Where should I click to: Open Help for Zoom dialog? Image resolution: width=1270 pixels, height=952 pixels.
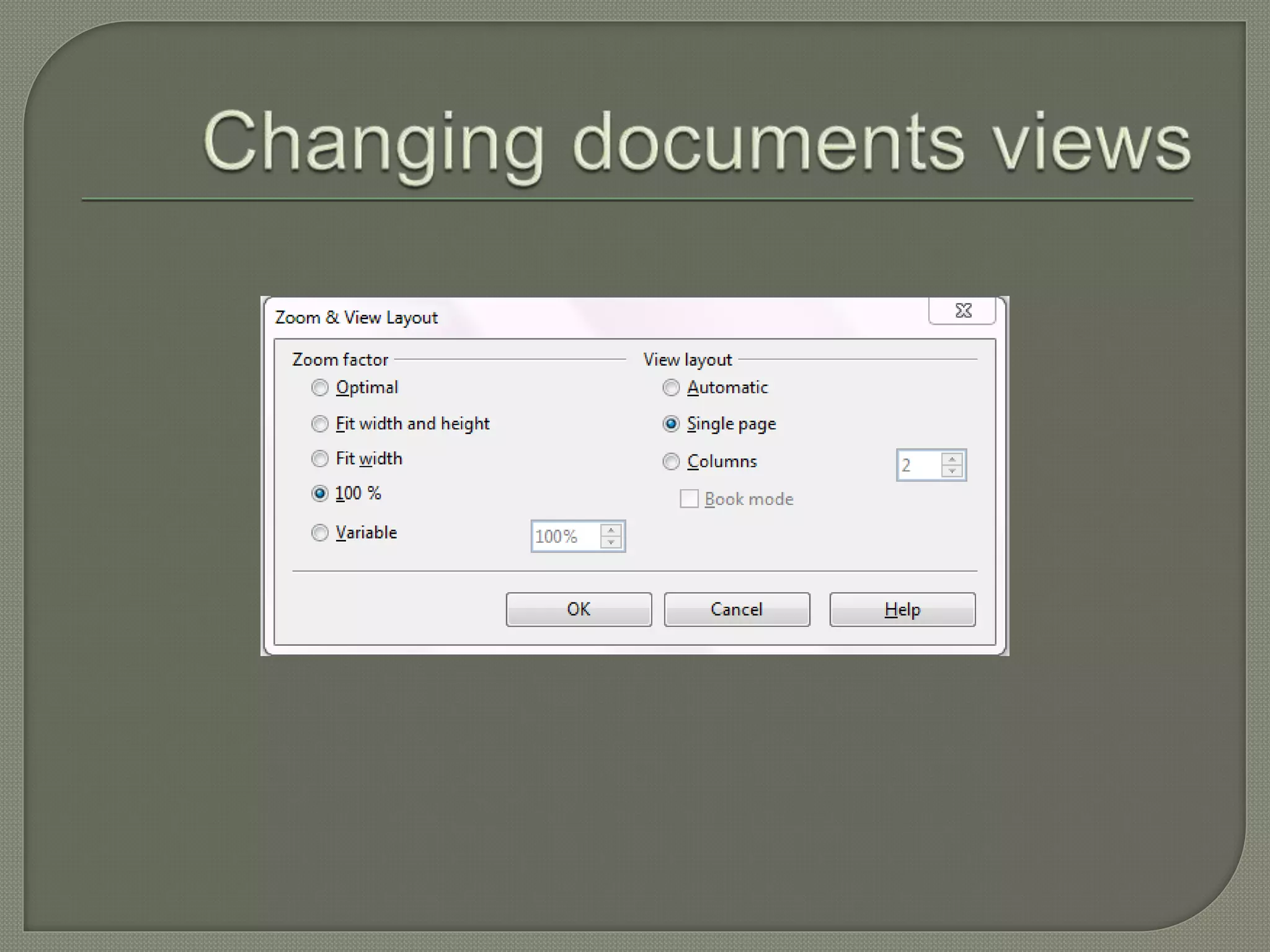902,609
